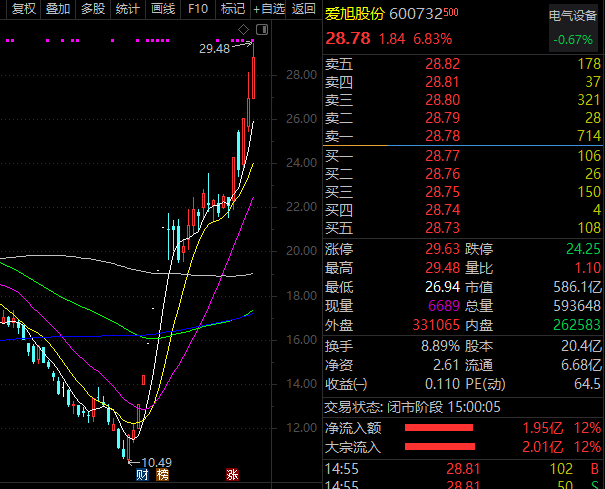Click the 复权 toolbar button

[24, 8]
